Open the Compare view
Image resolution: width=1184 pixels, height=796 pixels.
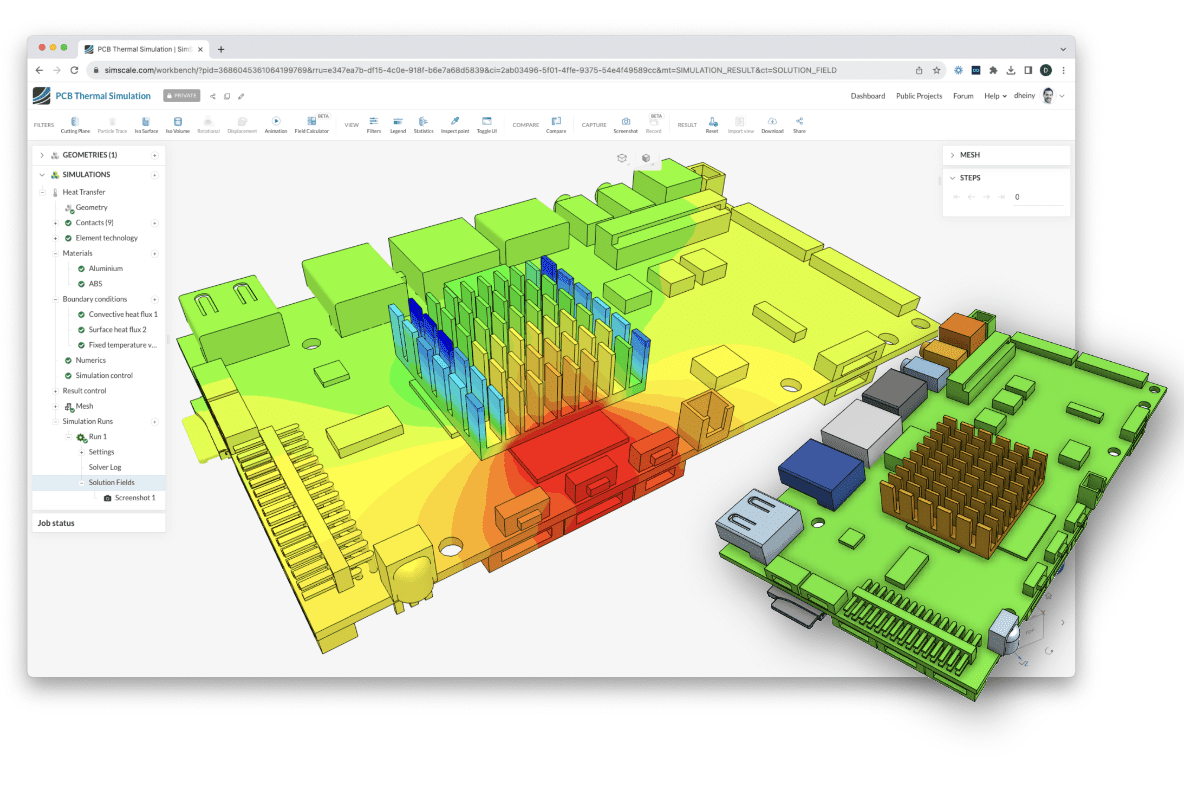tap(556, 125)
